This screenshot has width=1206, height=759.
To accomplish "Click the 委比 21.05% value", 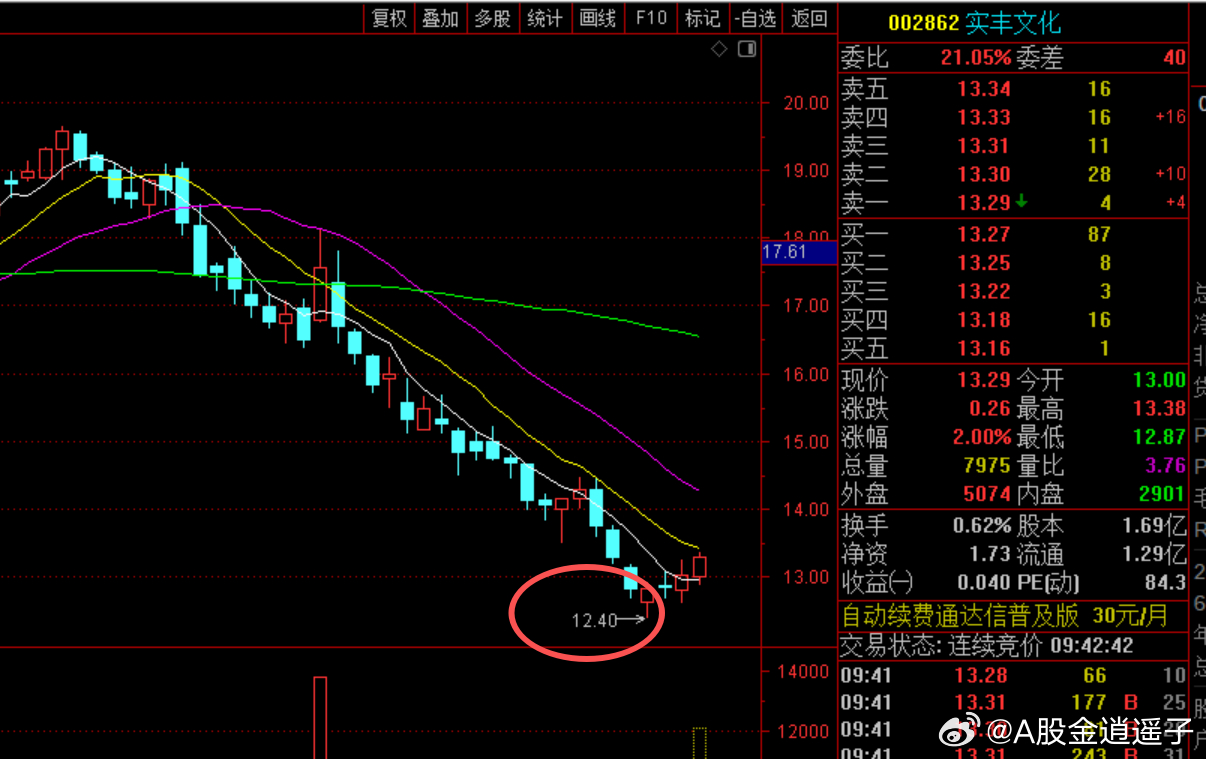I will 976,58.
